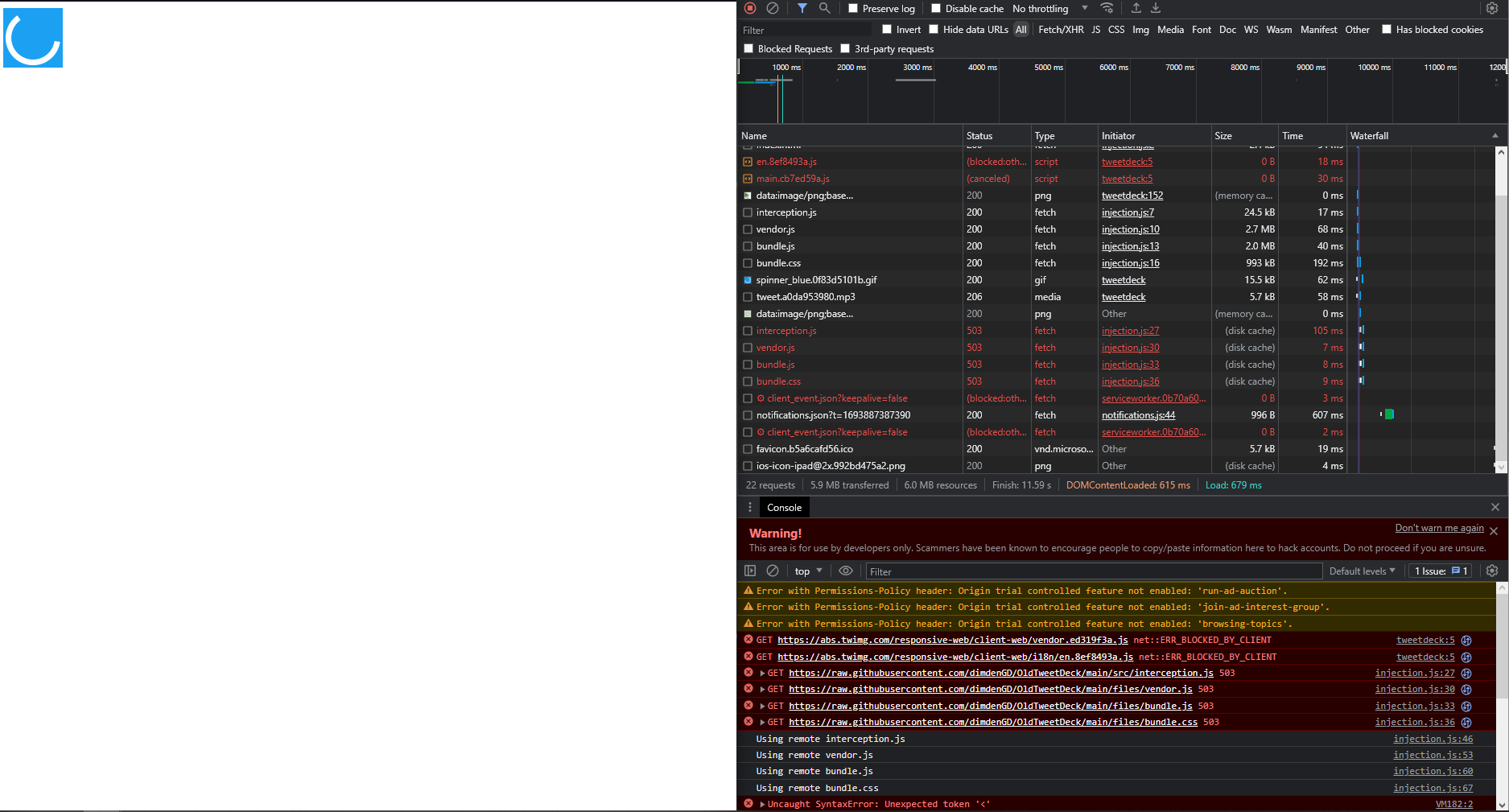Switch to the Fetch/XHR filter tab

pyautogui.click(x=1061, y=30)
